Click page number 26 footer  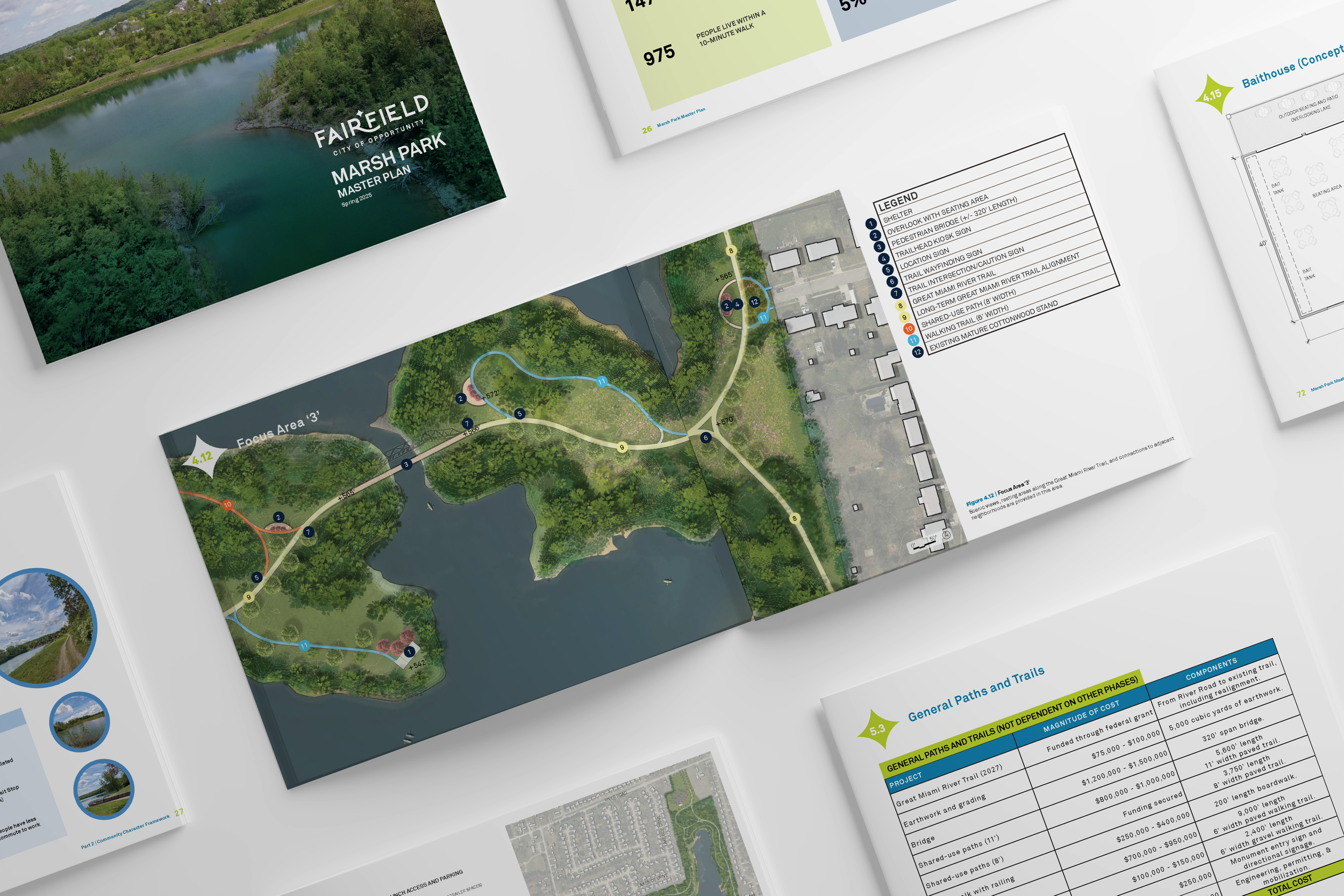click(x=647, y=130)
